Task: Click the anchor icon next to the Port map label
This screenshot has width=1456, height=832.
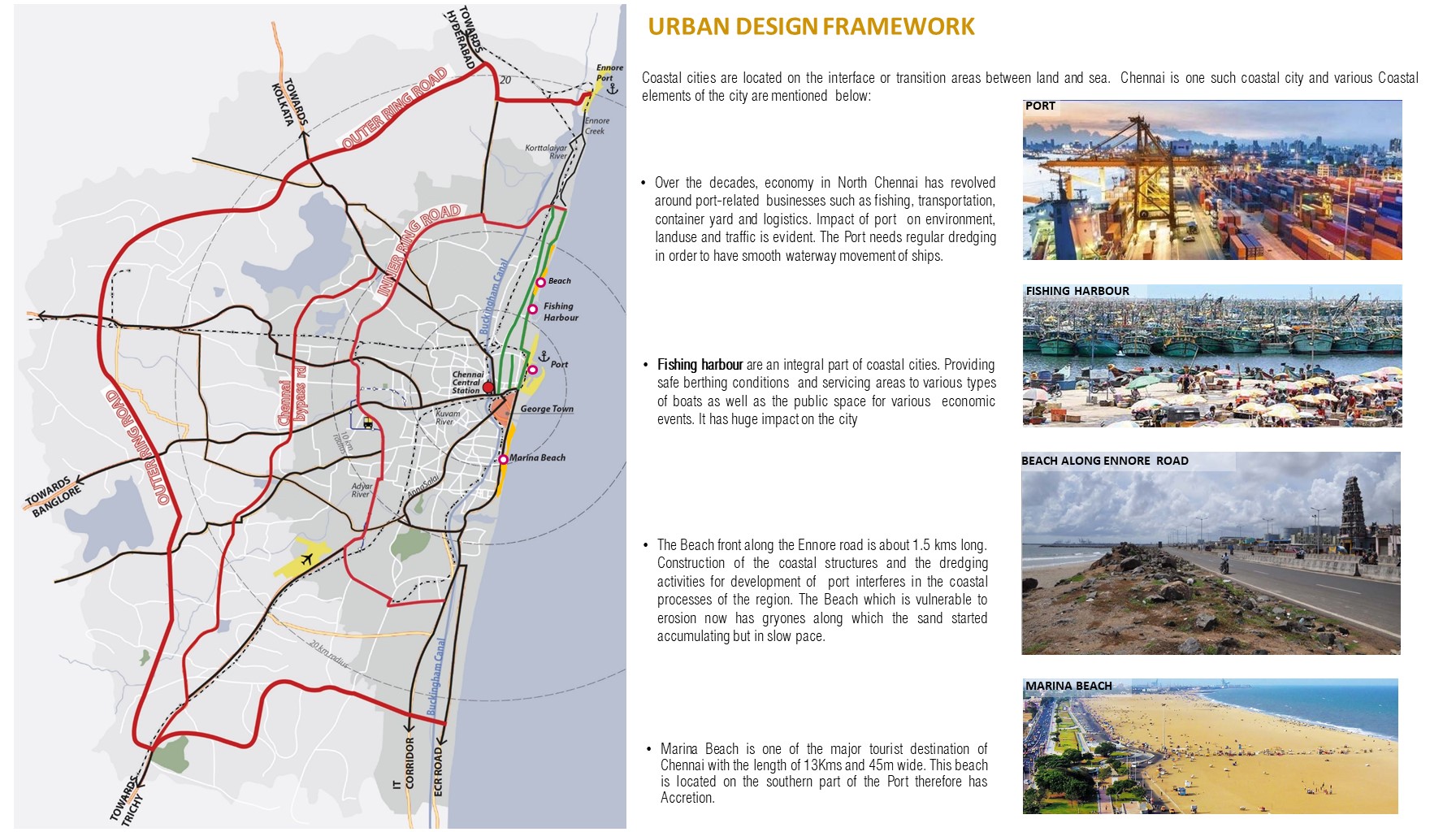Action: pos(544,357)
